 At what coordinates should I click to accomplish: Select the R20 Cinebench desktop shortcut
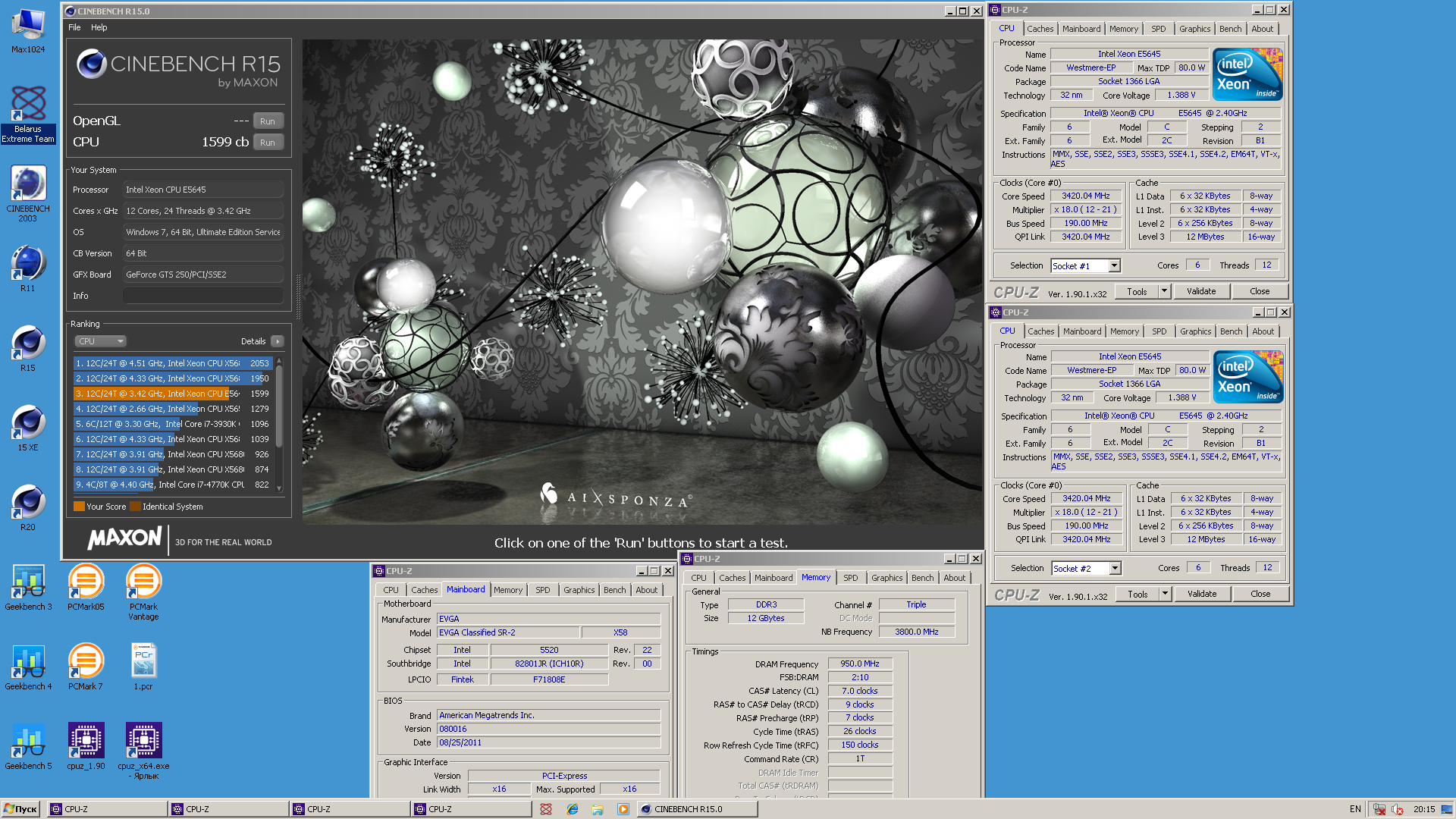pyautogui.click(x=28, y=507)
